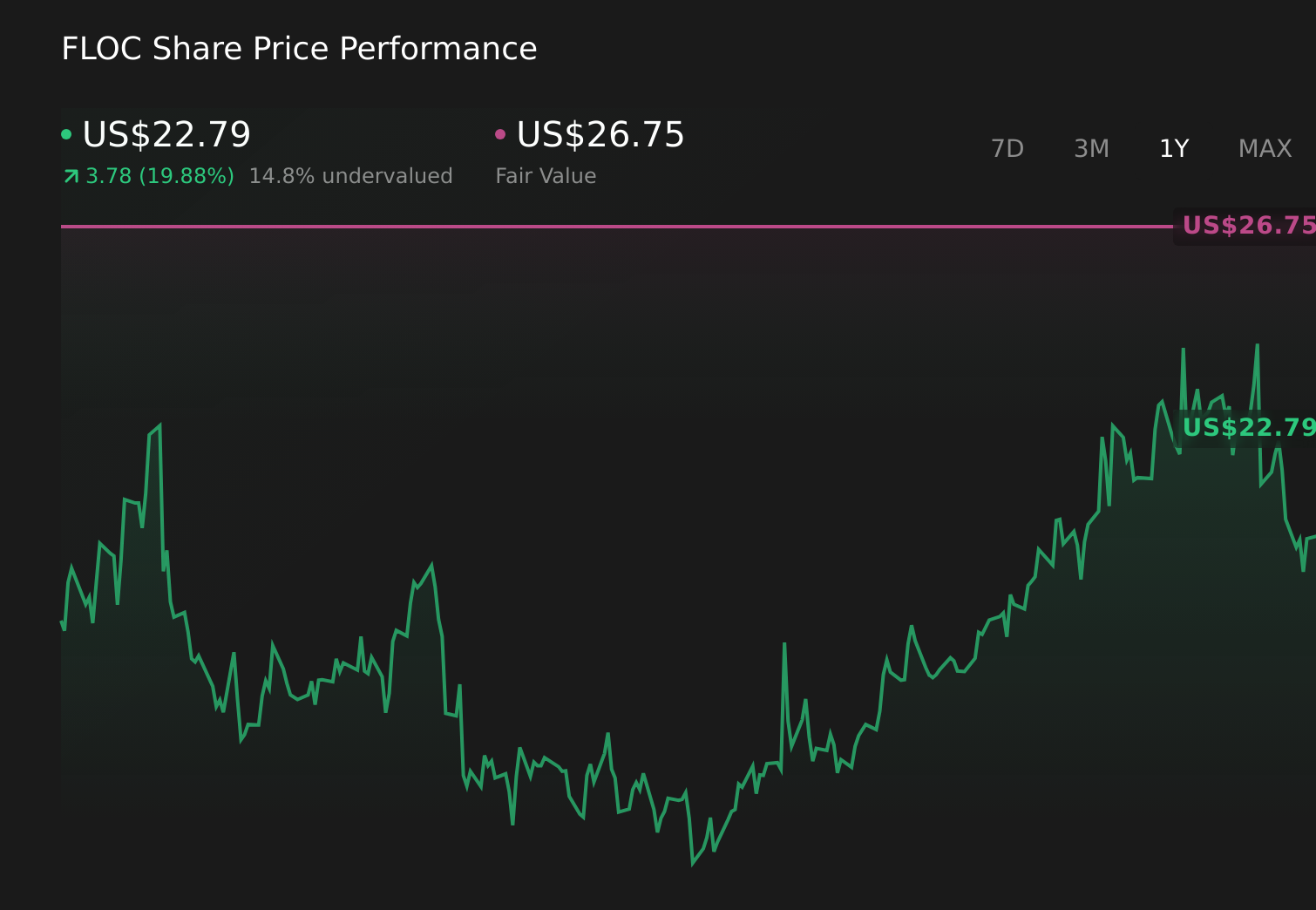
Task: Toggle the share price series via its legend dot
Action: [67, 134]
